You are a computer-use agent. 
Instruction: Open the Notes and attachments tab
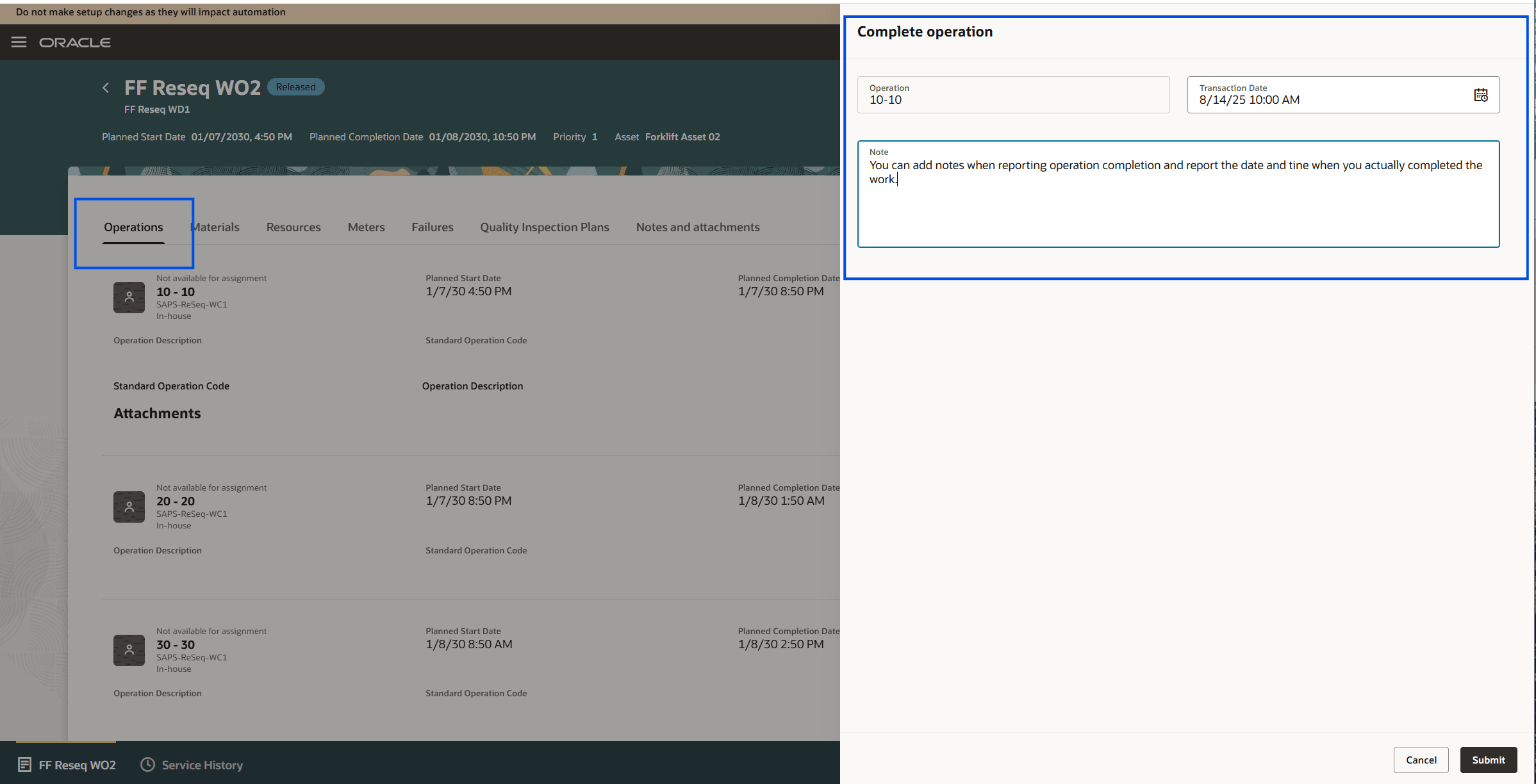click(x=698, y=227)
